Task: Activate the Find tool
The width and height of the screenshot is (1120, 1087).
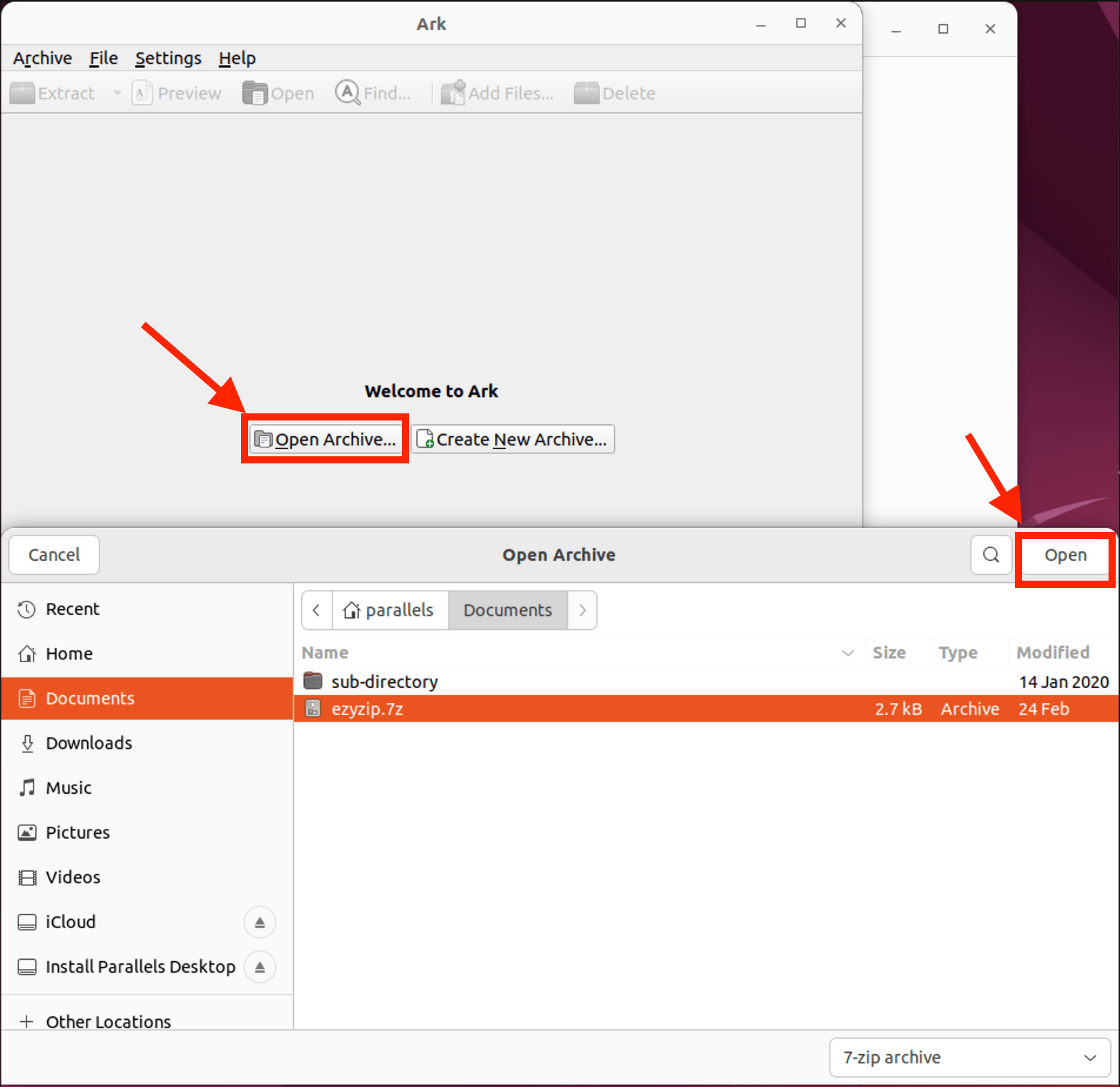Action: tap(373, 93)
